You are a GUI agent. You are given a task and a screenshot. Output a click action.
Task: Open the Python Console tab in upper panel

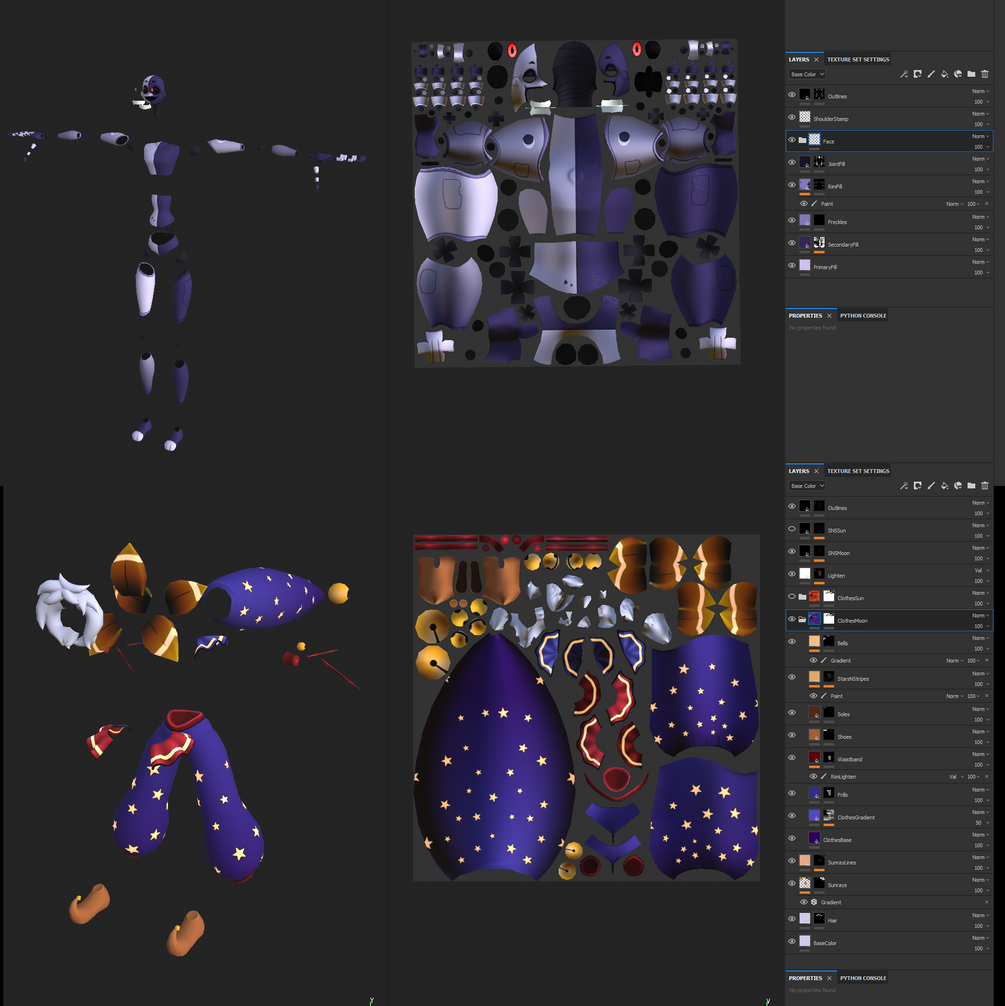(863, 316)
